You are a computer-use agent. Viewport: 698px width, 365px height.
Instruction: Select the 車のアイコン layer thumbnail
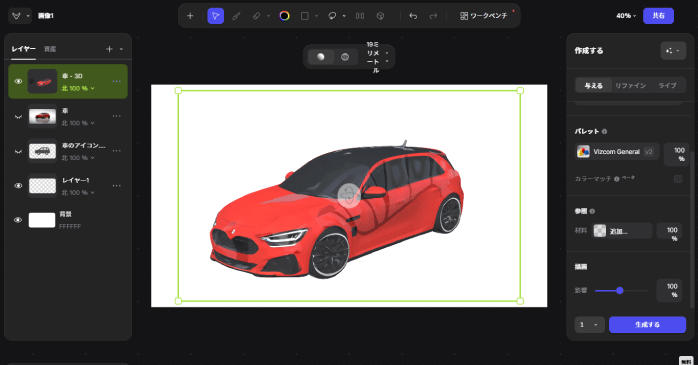42,151
